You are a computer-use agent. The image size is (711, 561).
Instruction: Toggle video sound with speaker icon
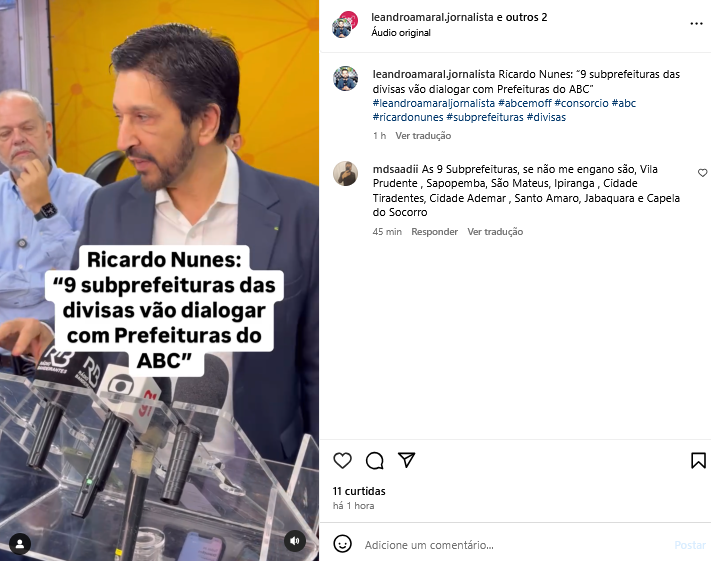295,541
